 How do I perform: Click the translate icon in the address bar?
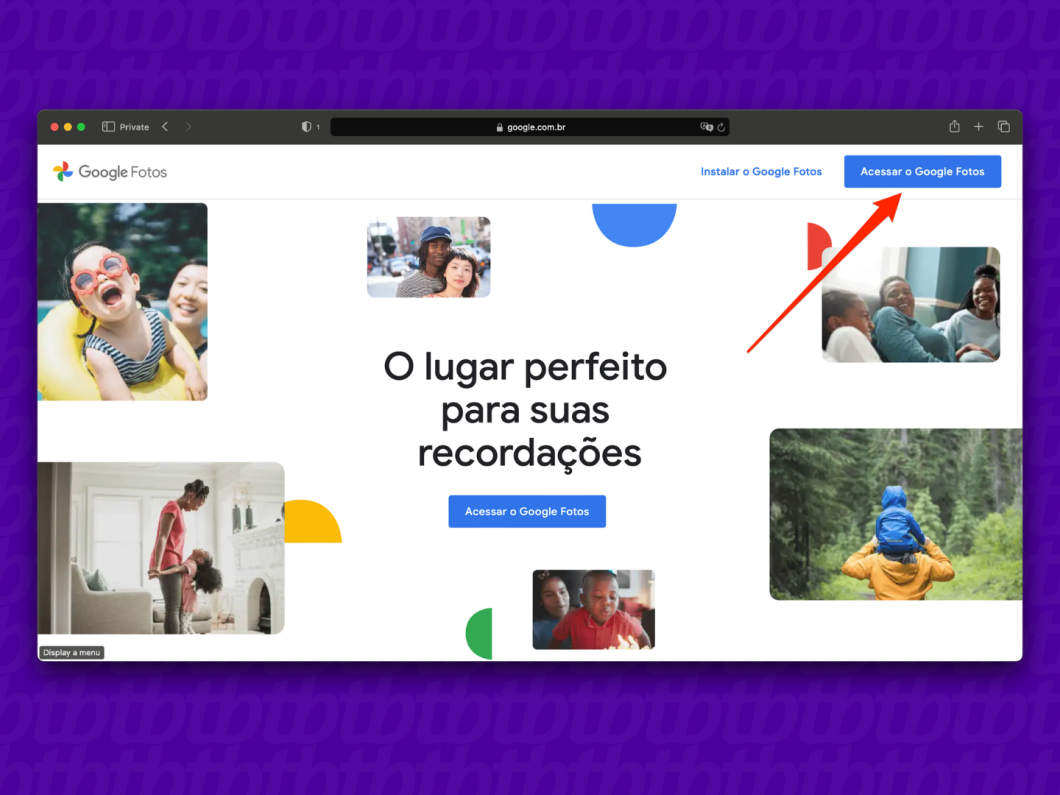pyautogui.click(x=705, y=127)
